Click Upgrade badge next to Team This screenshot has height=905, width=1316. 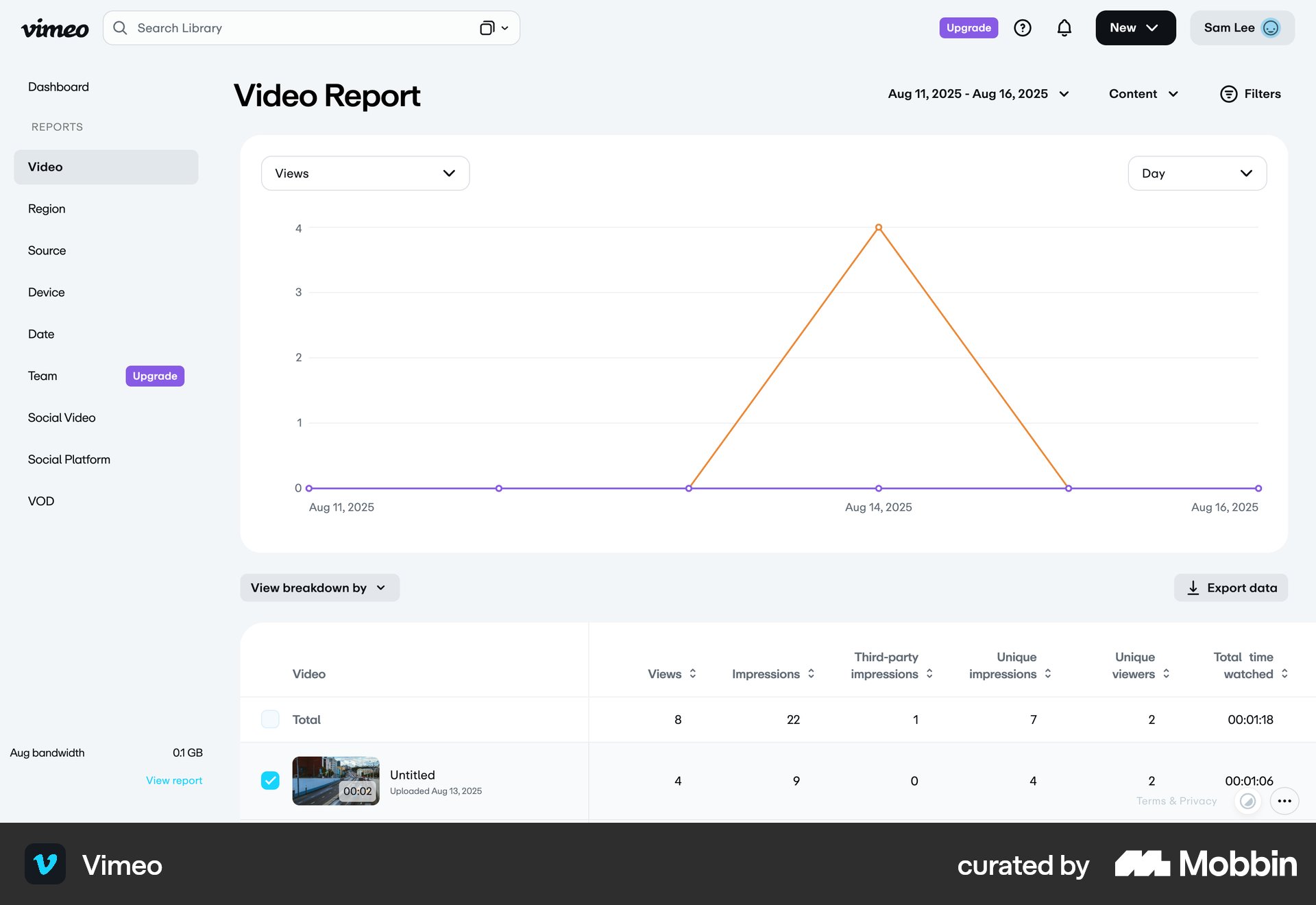(x=155, y=376)
